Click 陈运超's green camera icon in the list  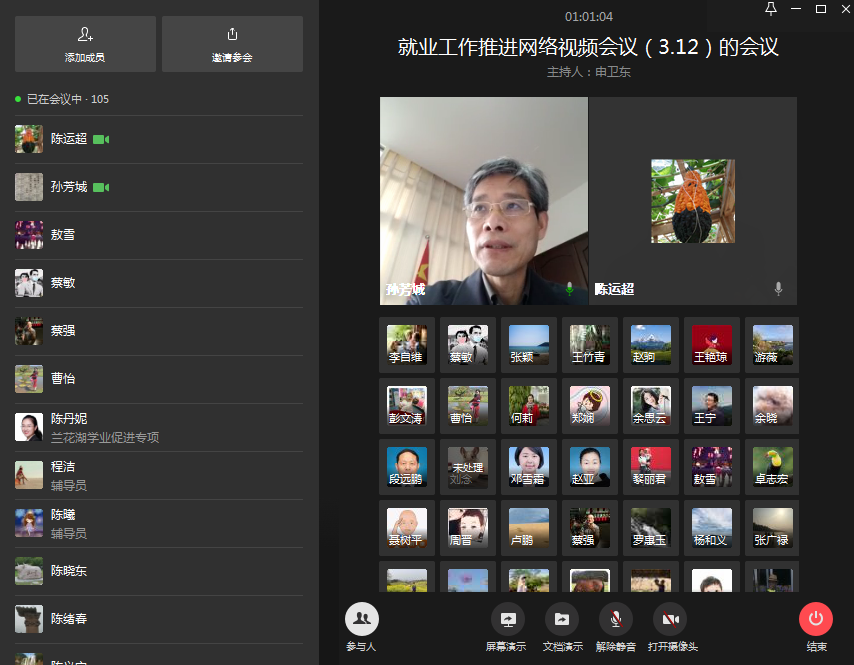(x=101, y=139)
